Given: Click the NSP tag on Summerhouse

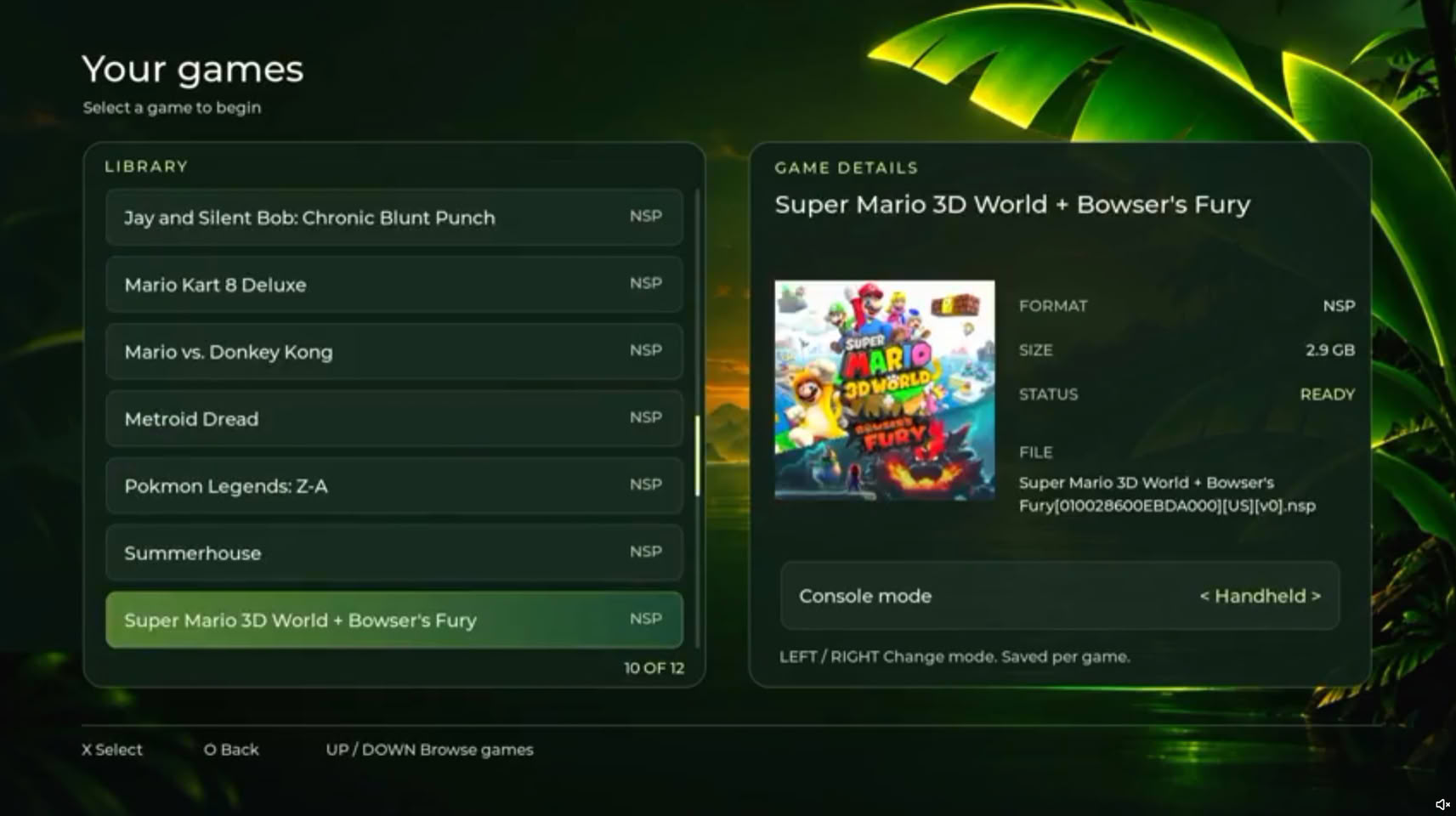Looking at the screenshot, I should pos(646,552).
